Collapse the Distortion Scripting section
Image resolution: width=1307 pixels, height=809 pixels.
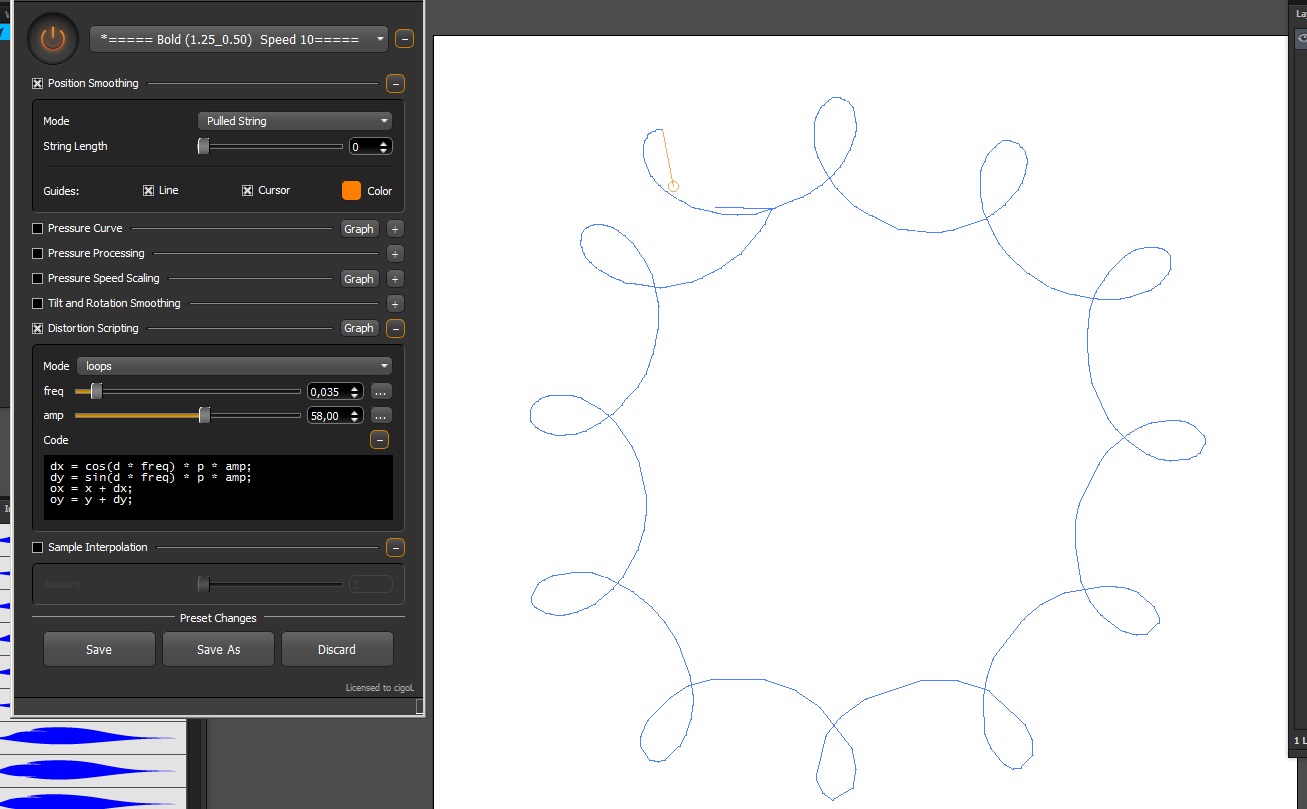[x=395, y=328]
